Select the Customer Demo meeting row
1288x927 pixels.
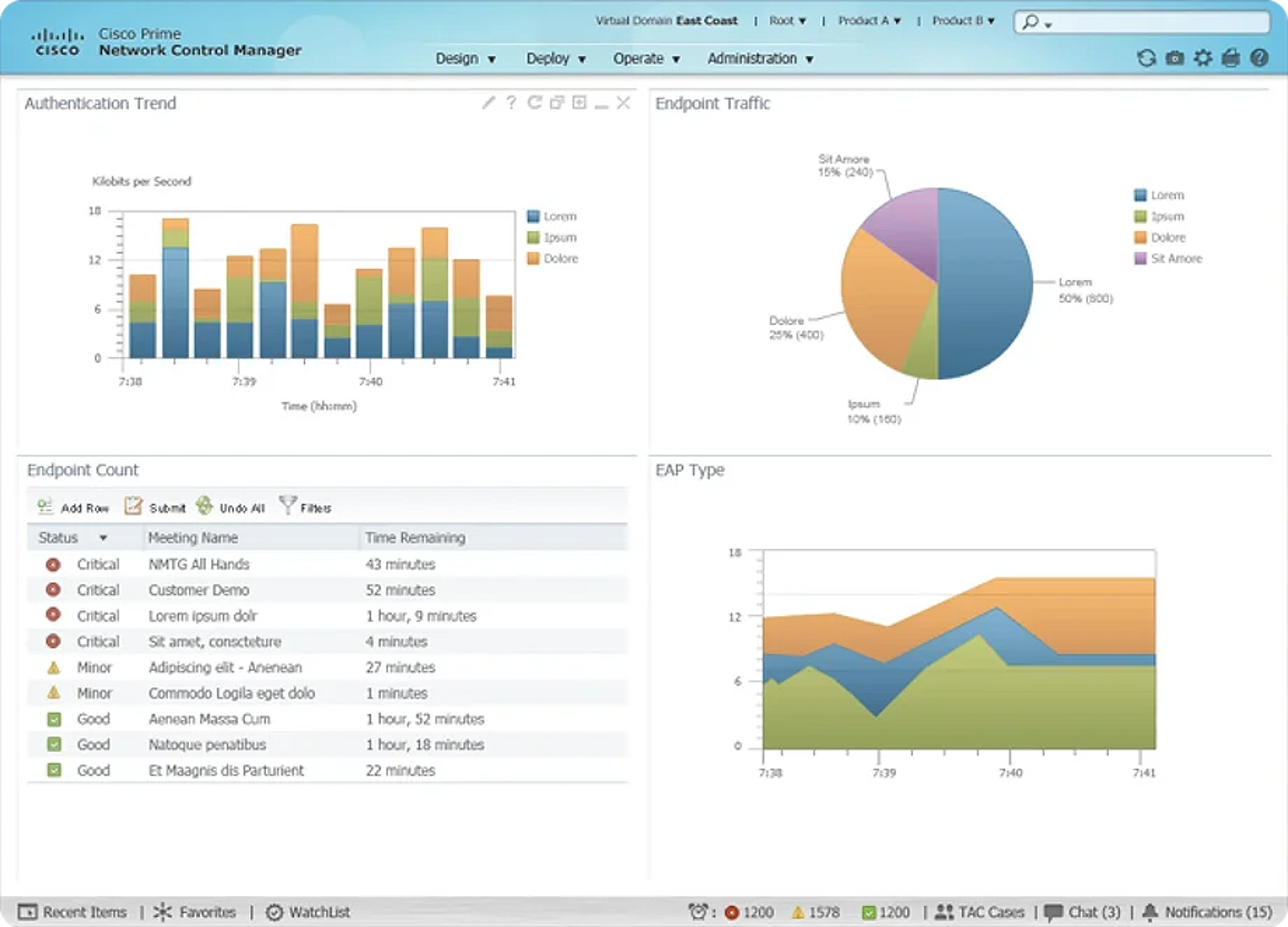327,590
